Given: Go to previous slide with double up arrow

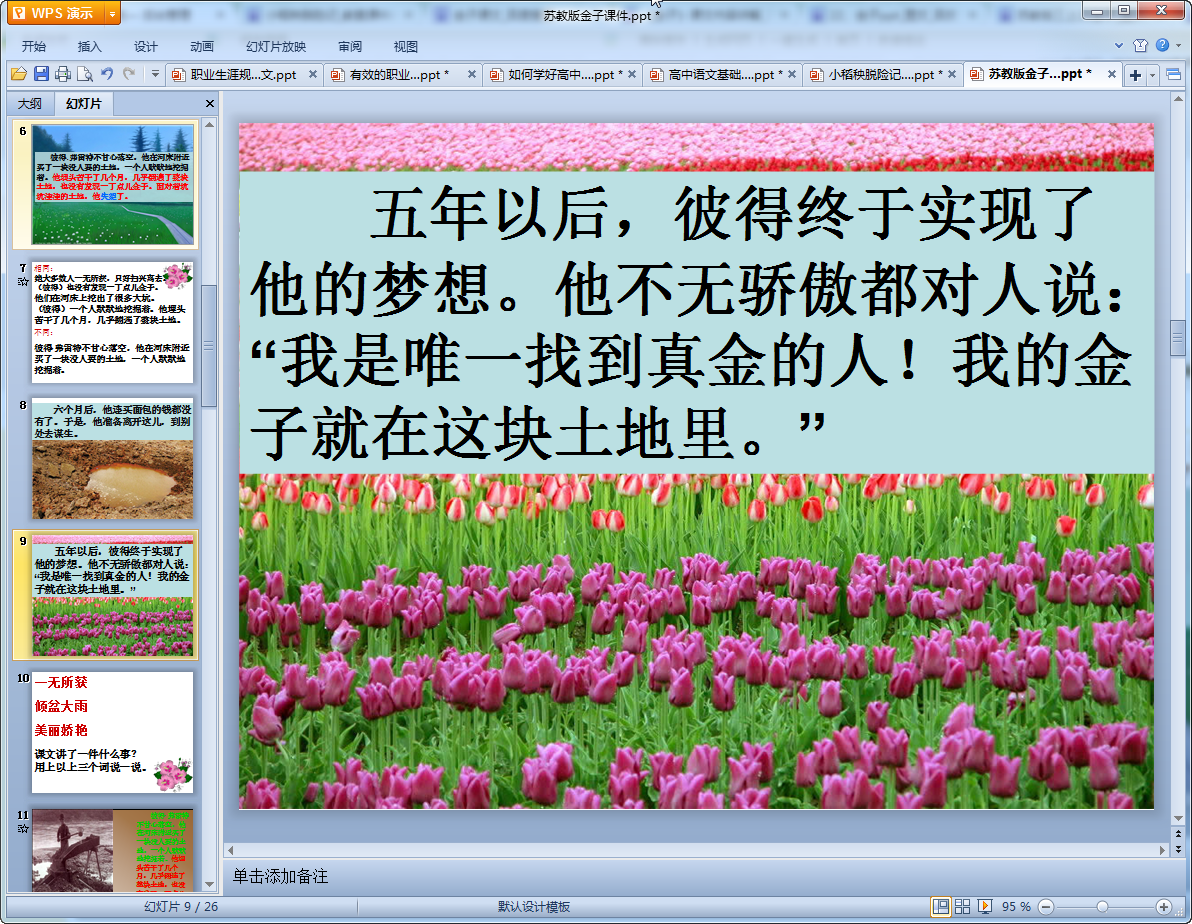Looking at the screenshot, I should [1178, 834].
